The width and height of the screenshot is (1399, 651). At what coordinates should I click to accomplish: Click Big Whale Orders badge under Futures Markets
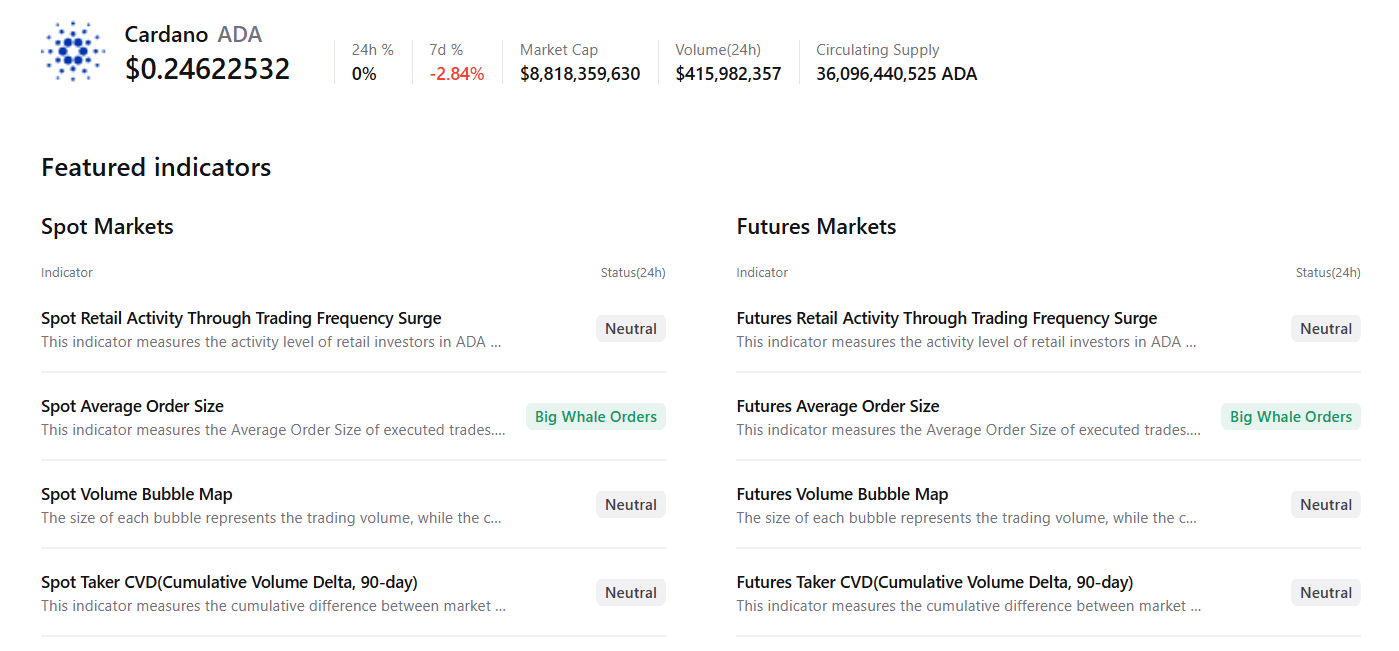coord(1291,417)
